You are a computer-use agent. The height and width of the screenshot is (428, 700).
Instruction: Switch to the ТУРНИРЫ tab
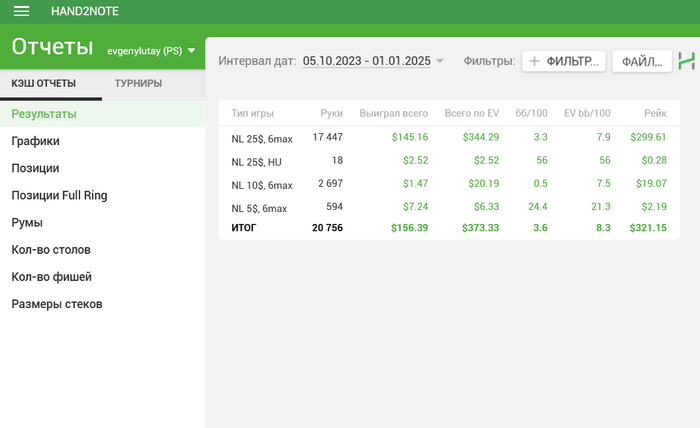tap(138, 83)
